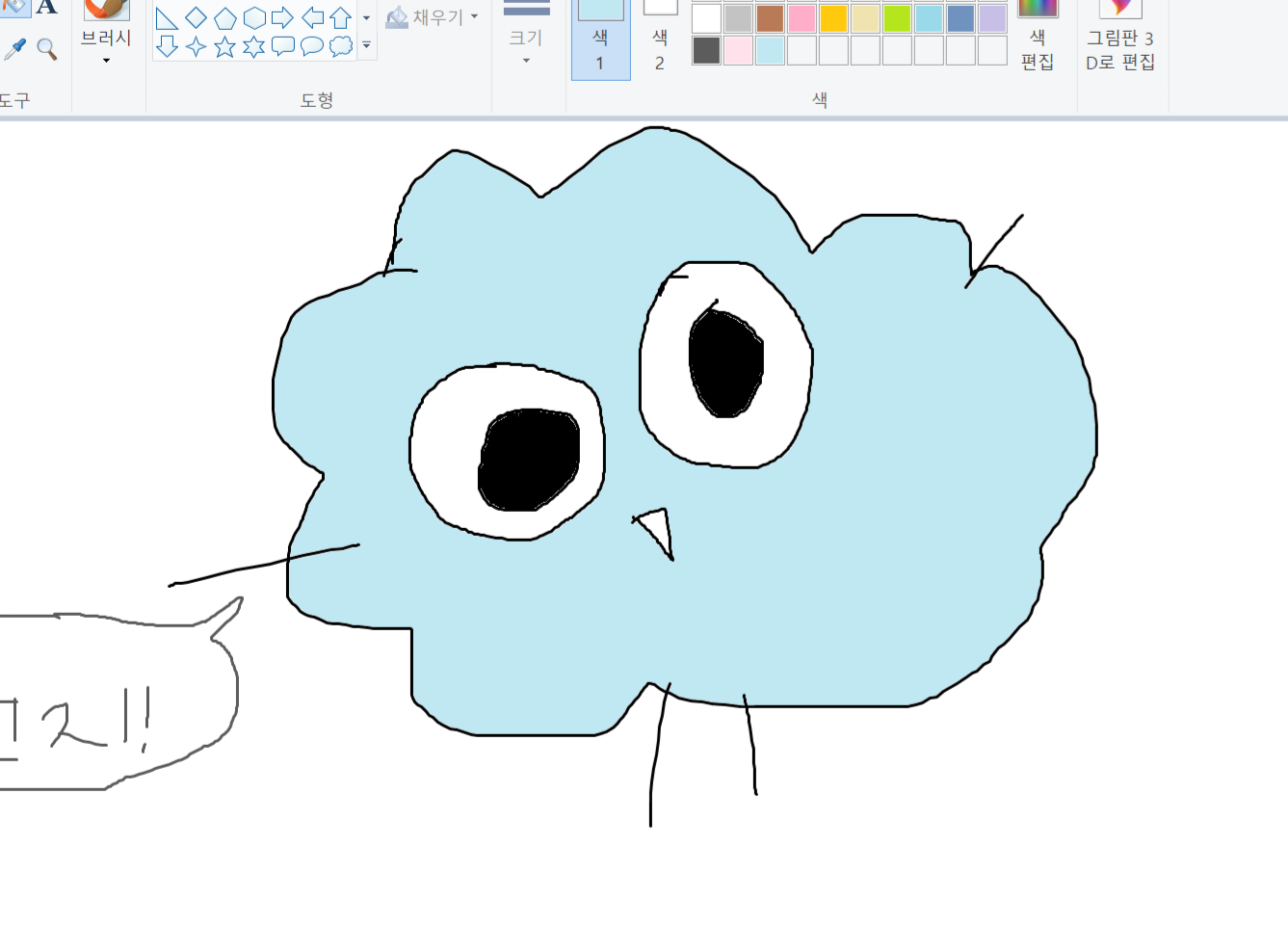Screen dimensions: 1288x926
Task: Pick the pentagon shape
Action: (x=224, y=17)
